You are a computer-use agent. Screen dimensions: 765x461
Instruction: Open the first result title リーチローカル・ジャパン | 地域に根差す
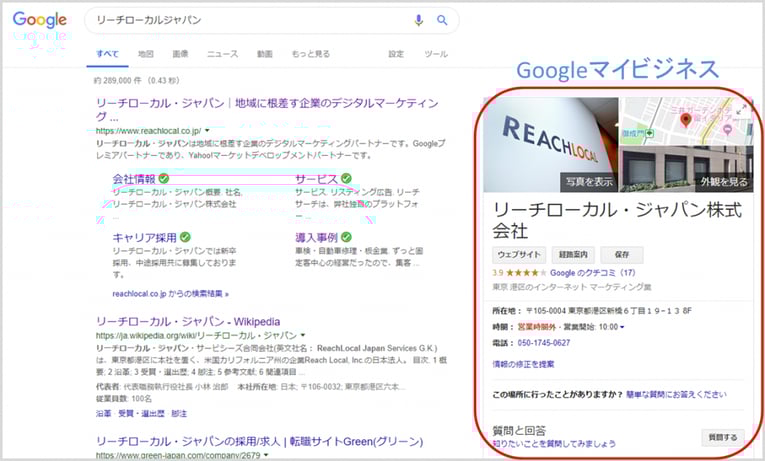click(x=267, y=110)
